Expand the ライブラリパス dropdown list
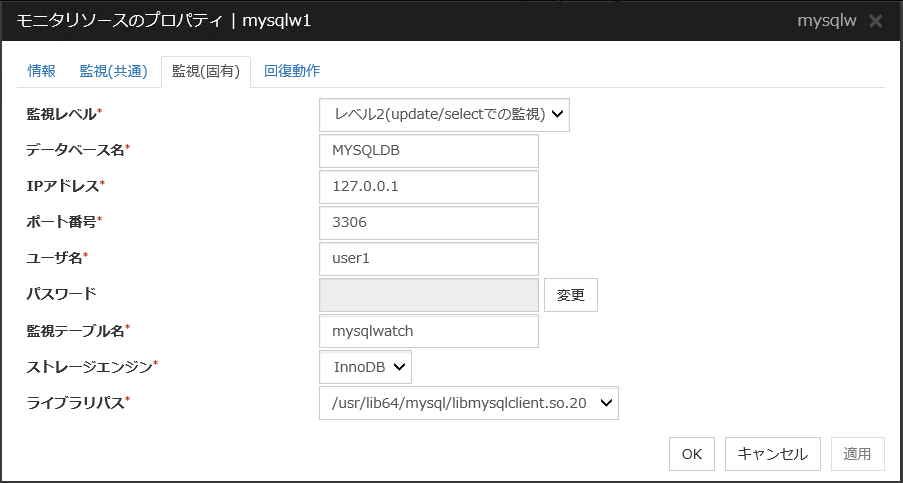The width and height of the screenshot is (903, 483). click(x=468, y=403)
